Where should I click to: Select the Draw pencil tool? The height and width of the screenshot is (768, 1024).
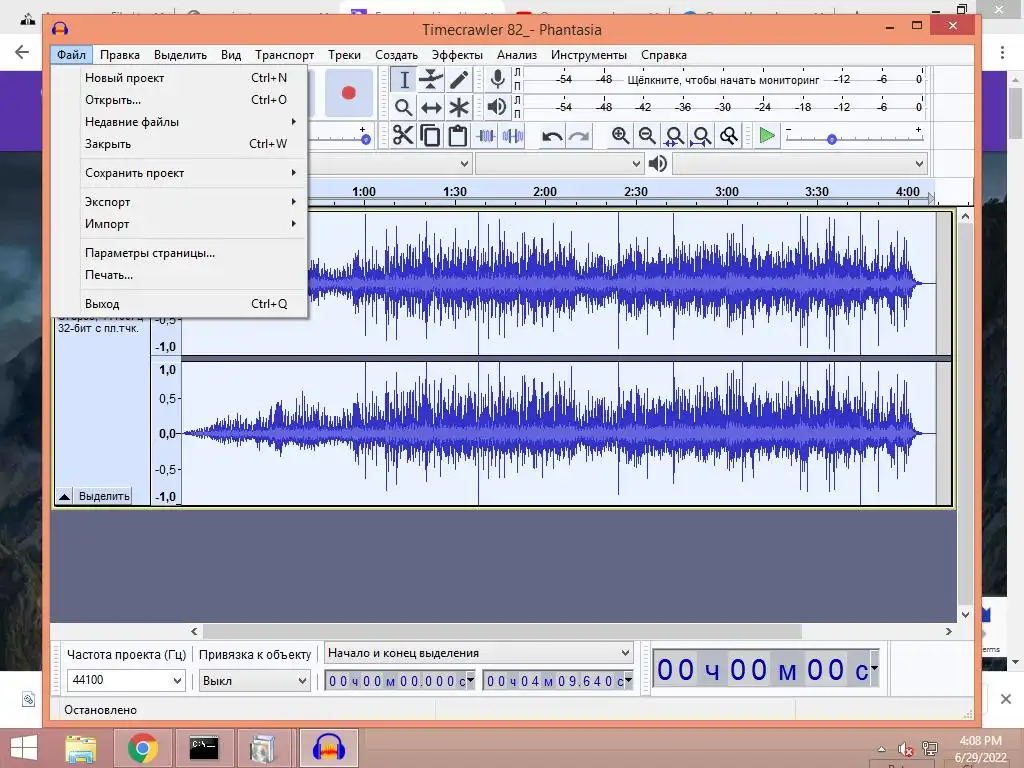point(458,80)
